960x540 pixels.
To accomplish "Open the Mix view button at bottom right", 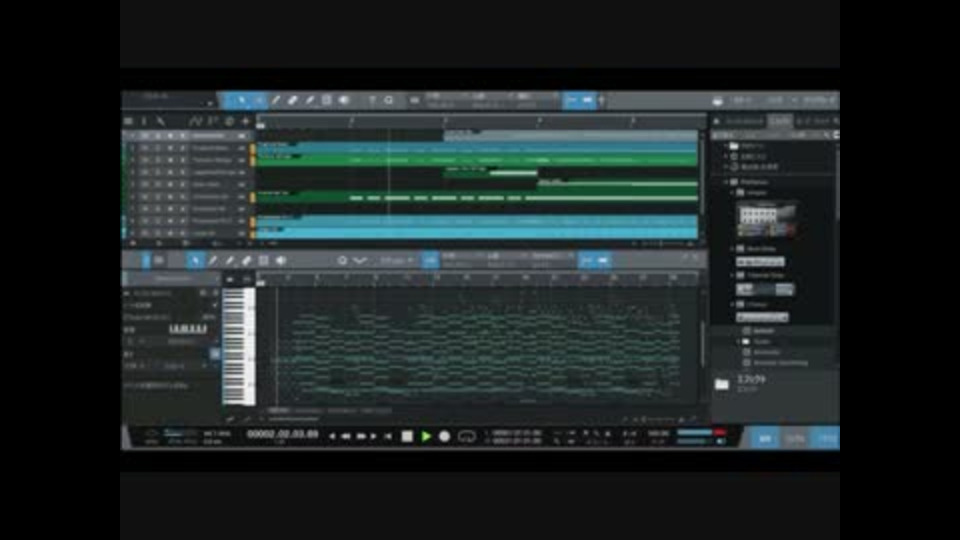I will point(795,438).
